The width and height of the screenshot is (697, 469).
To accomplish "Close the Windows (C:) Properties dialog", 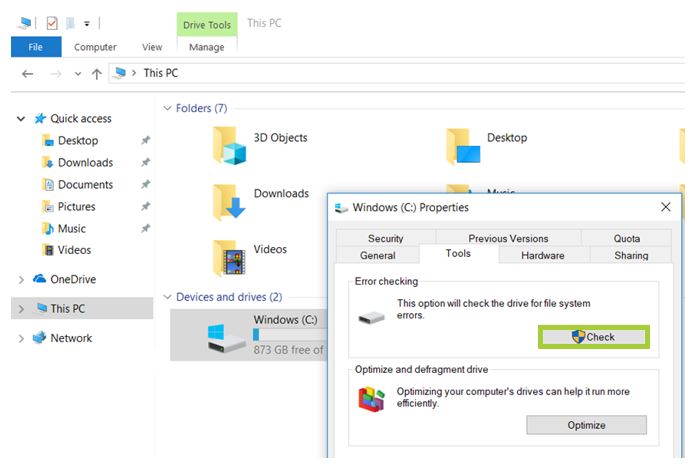I will pyautogui.click(x=665, y=207).
